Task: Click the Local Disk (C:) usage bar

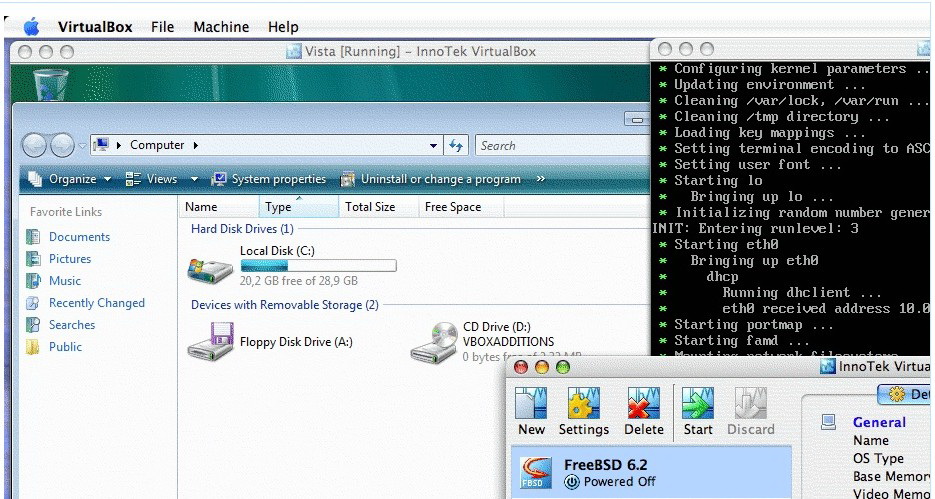Action: (318, 265)
